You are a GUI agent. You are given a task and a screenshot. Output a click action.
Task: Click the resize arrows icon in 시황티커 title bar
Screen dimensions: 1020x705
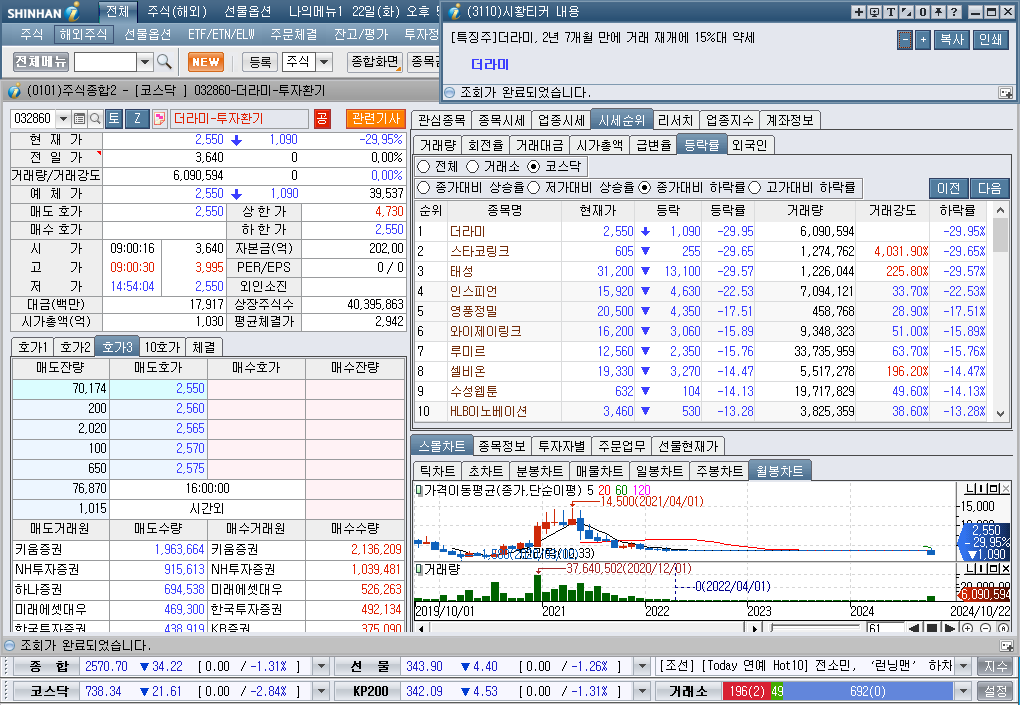pos(906,12)
